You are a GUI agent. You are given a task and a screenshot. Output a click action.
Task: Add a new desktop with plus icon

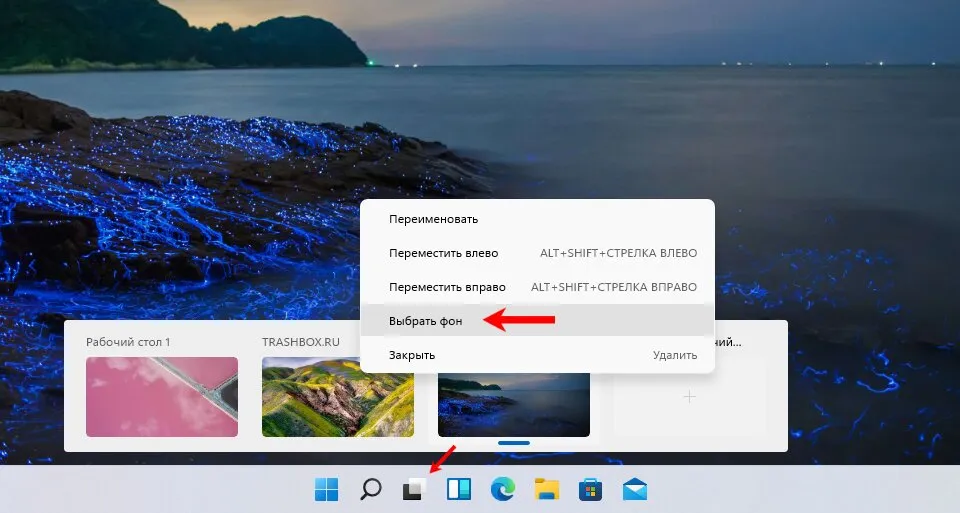689,397
